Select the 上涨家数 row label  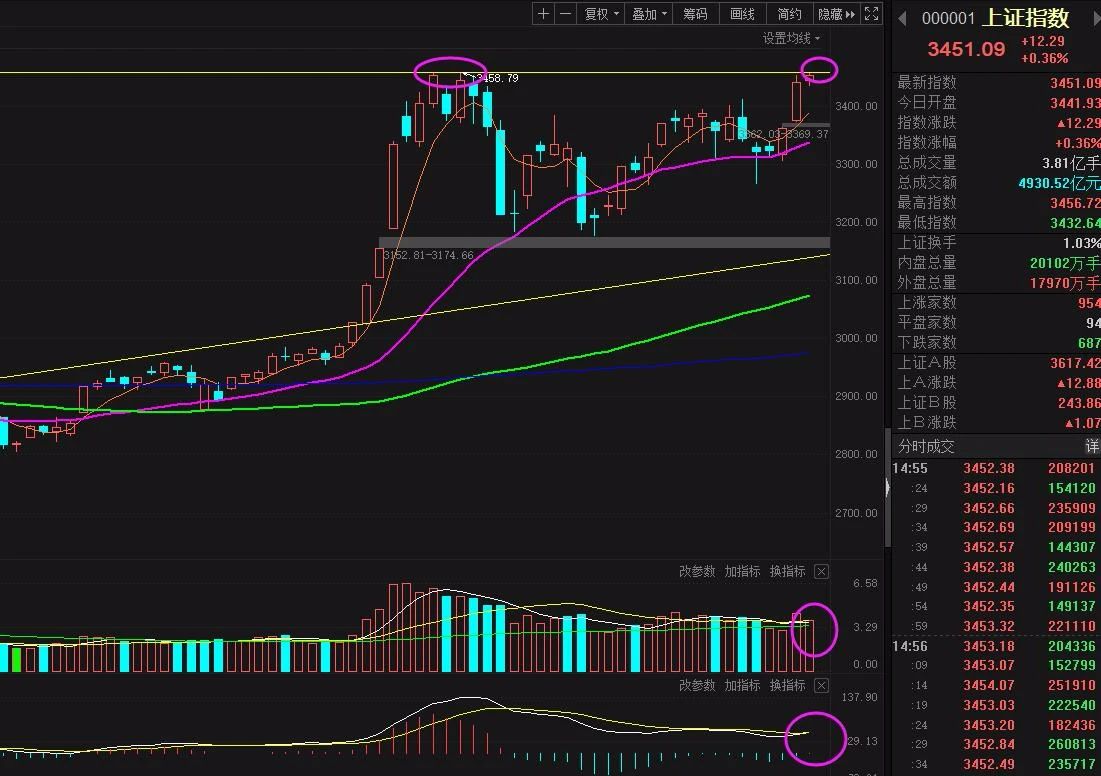click(x=927, y=303)
